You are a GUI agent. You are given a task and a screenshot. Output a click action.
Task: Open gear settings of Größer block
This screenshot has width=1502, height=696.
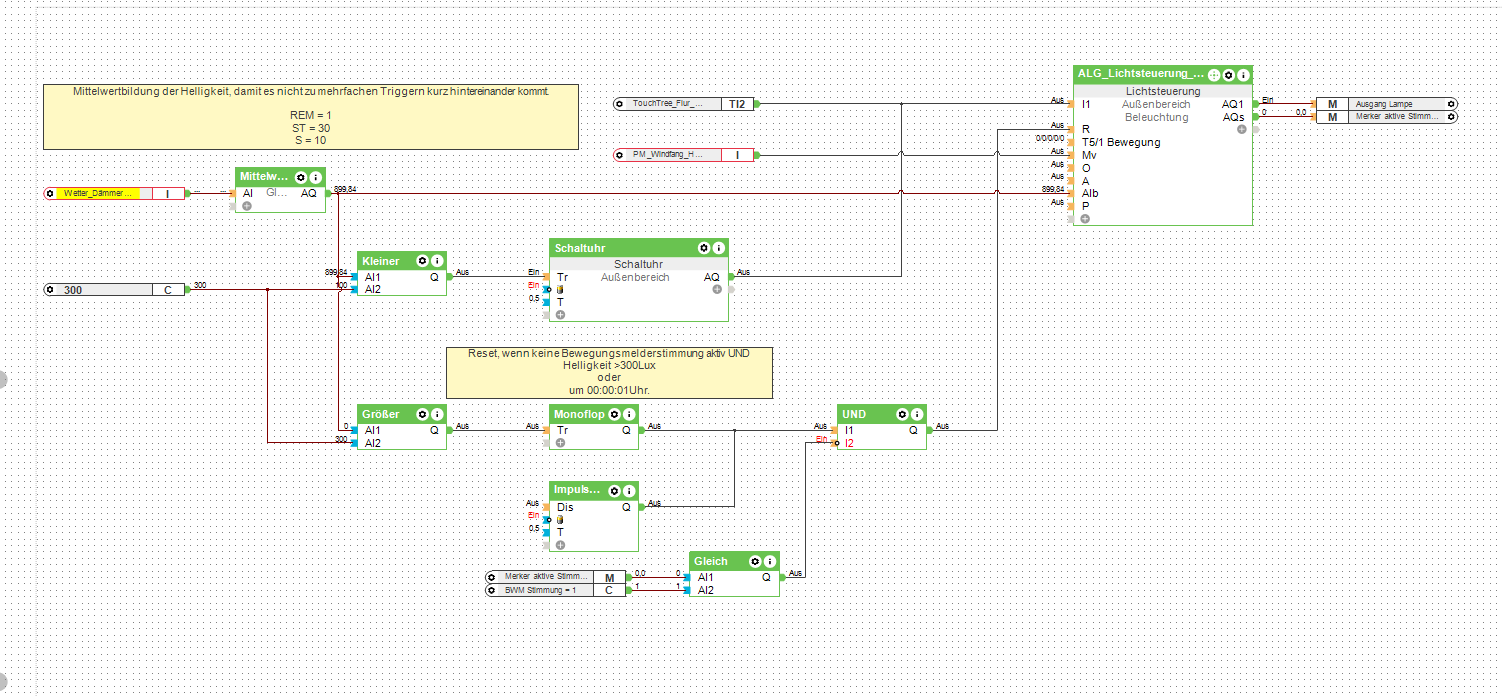tap(422, 413)
